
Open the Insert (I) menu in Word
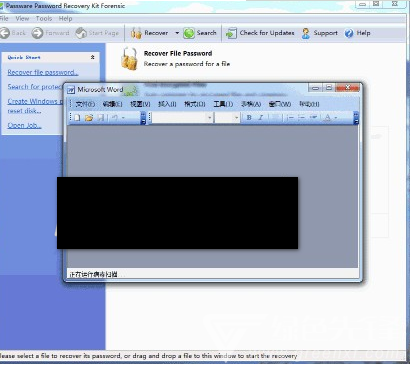(167, 104)
